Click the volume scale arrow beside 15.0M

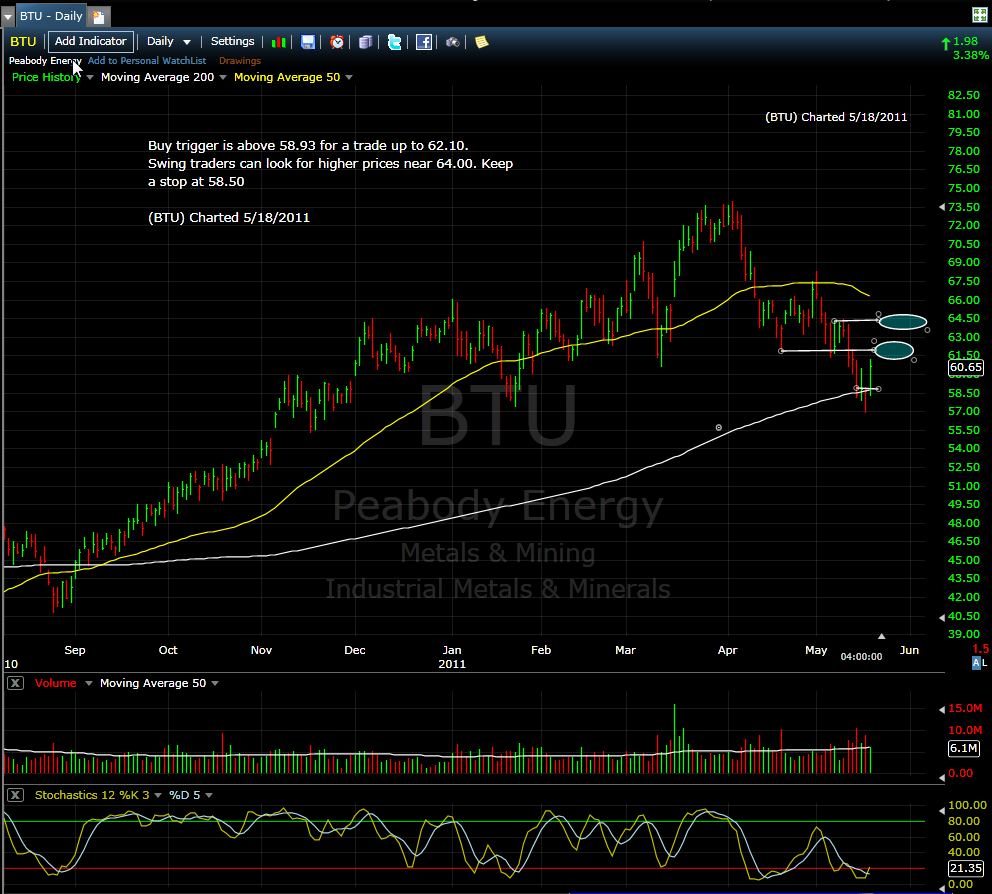[942, 709]
